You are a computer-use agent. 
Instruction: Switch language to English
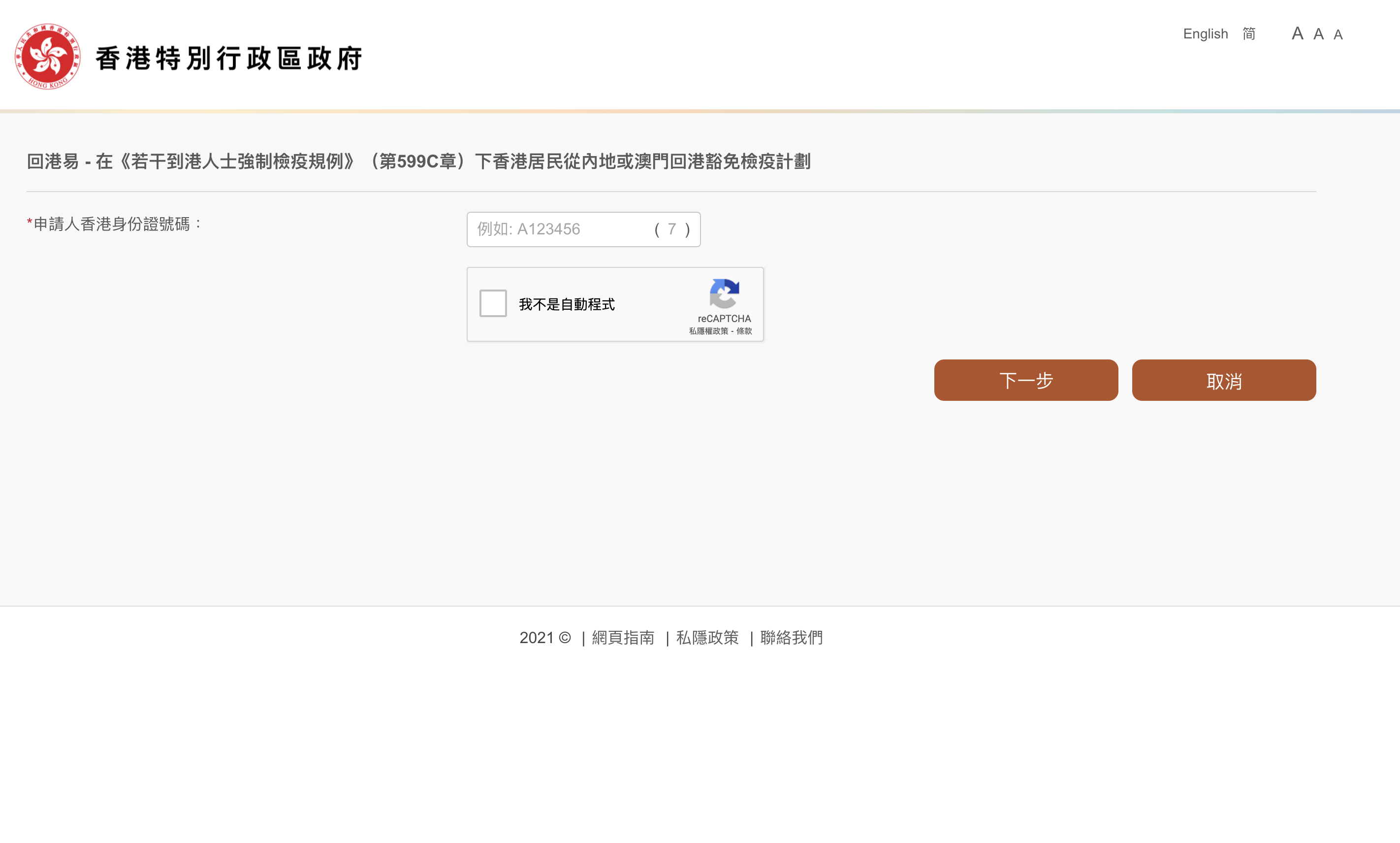pos(1205,34)
